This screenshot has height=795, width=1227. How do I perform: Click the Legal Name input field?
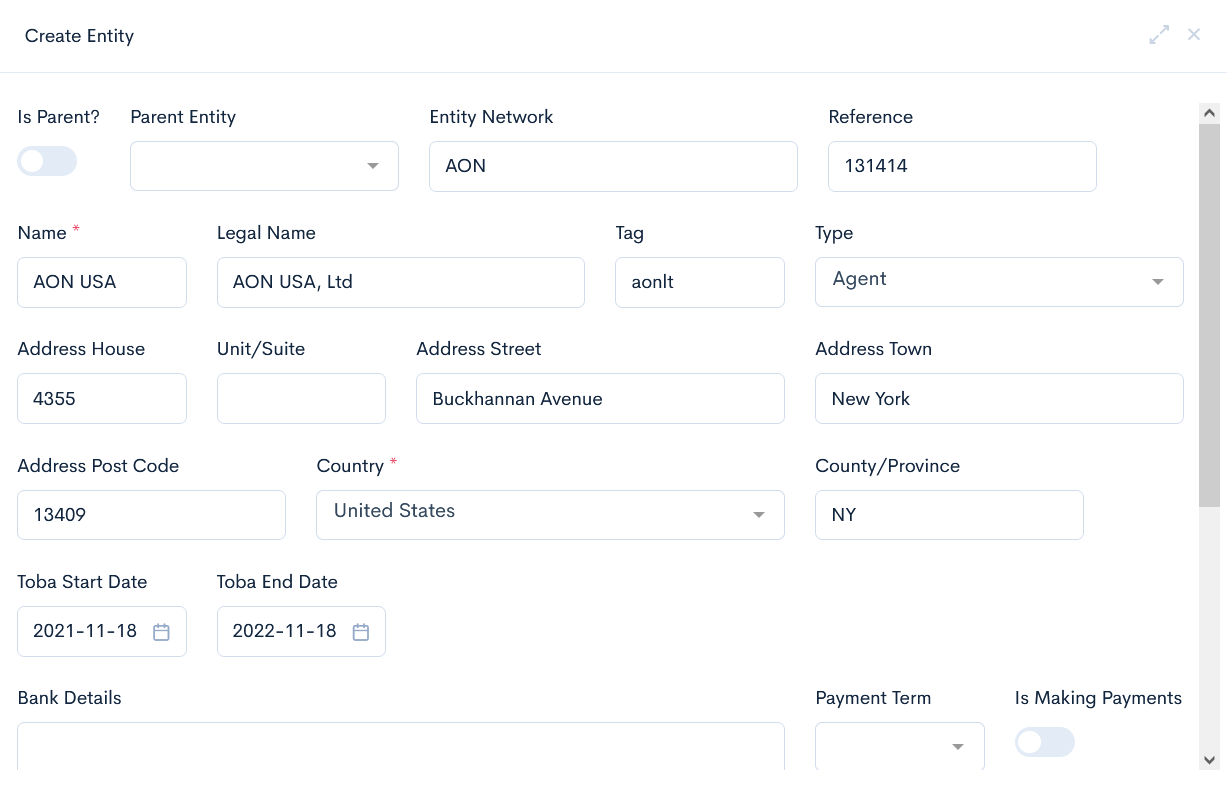400,282
